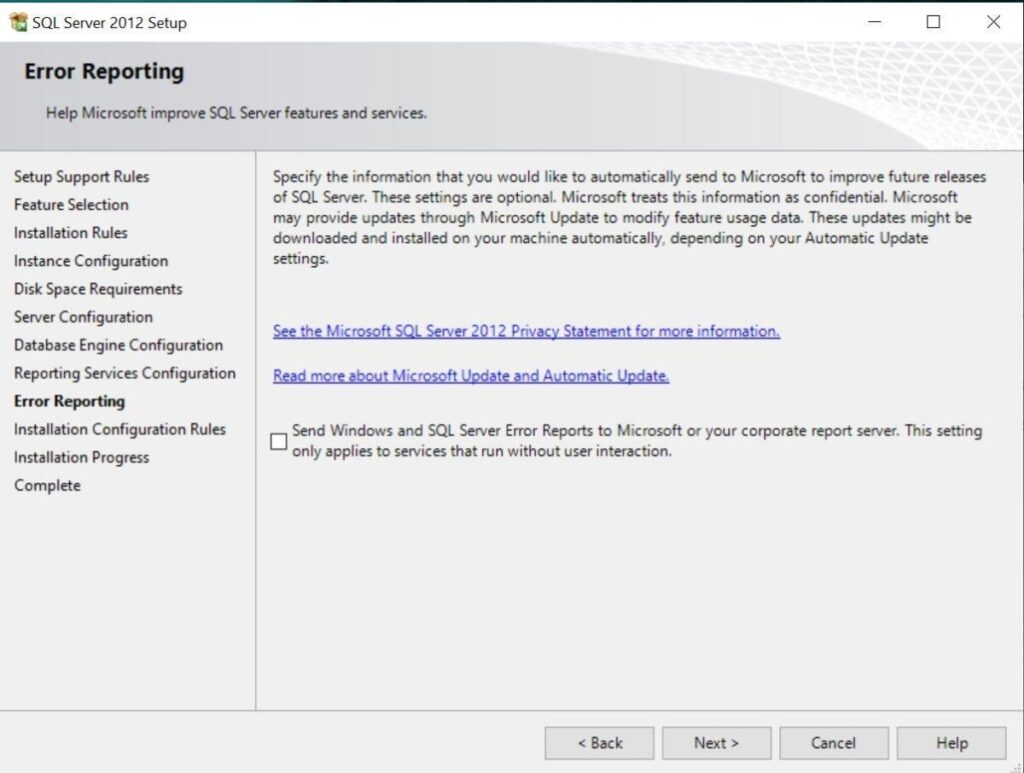Select the Server Configuration step
Screen dimensions: 1024x773
pos(82,316)
